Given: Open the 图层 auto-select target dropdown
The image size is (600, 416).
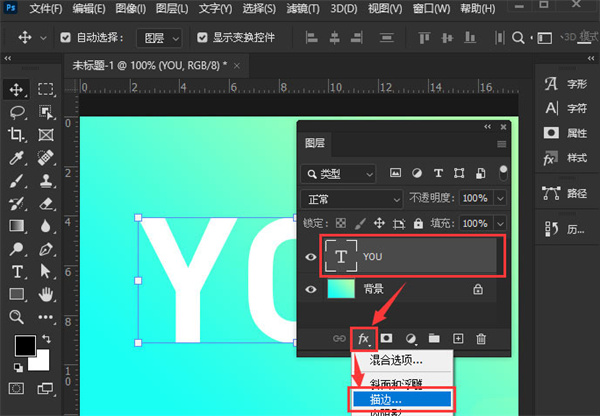Looking at the screenshot, I should pos(159,38).
